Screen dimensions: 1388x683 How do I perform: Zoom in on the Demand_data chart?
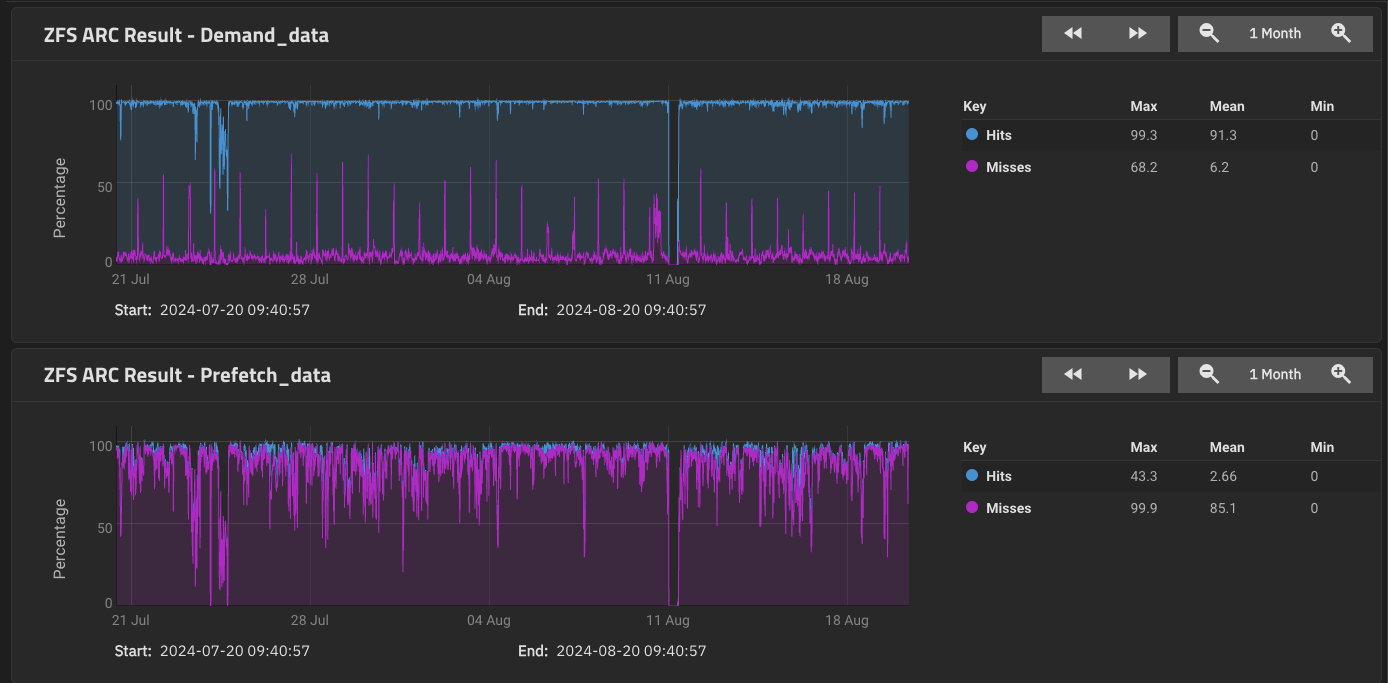tap(1343, 33)
